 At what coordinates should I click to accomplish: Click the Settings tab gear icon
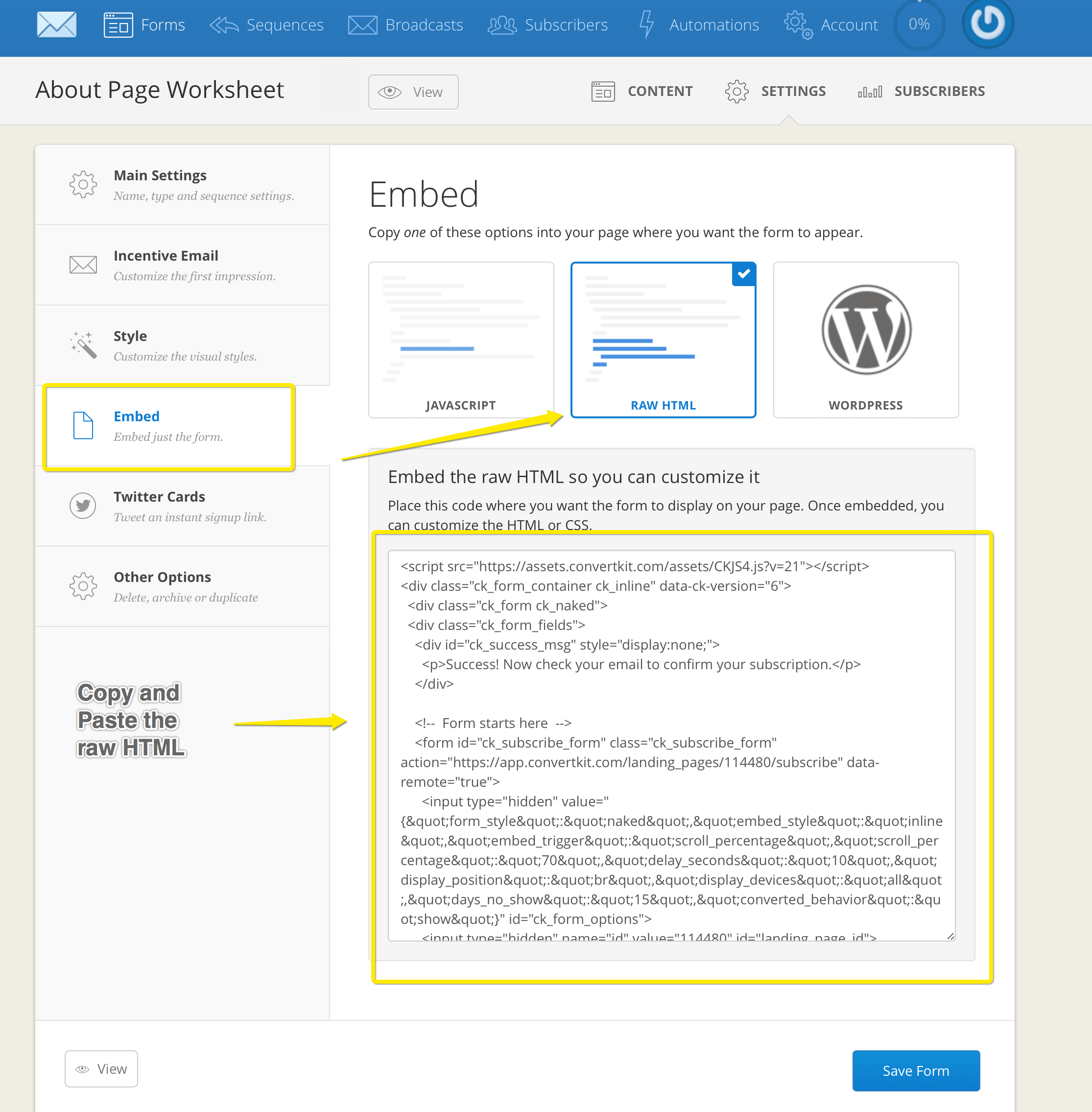coord(736,91)
